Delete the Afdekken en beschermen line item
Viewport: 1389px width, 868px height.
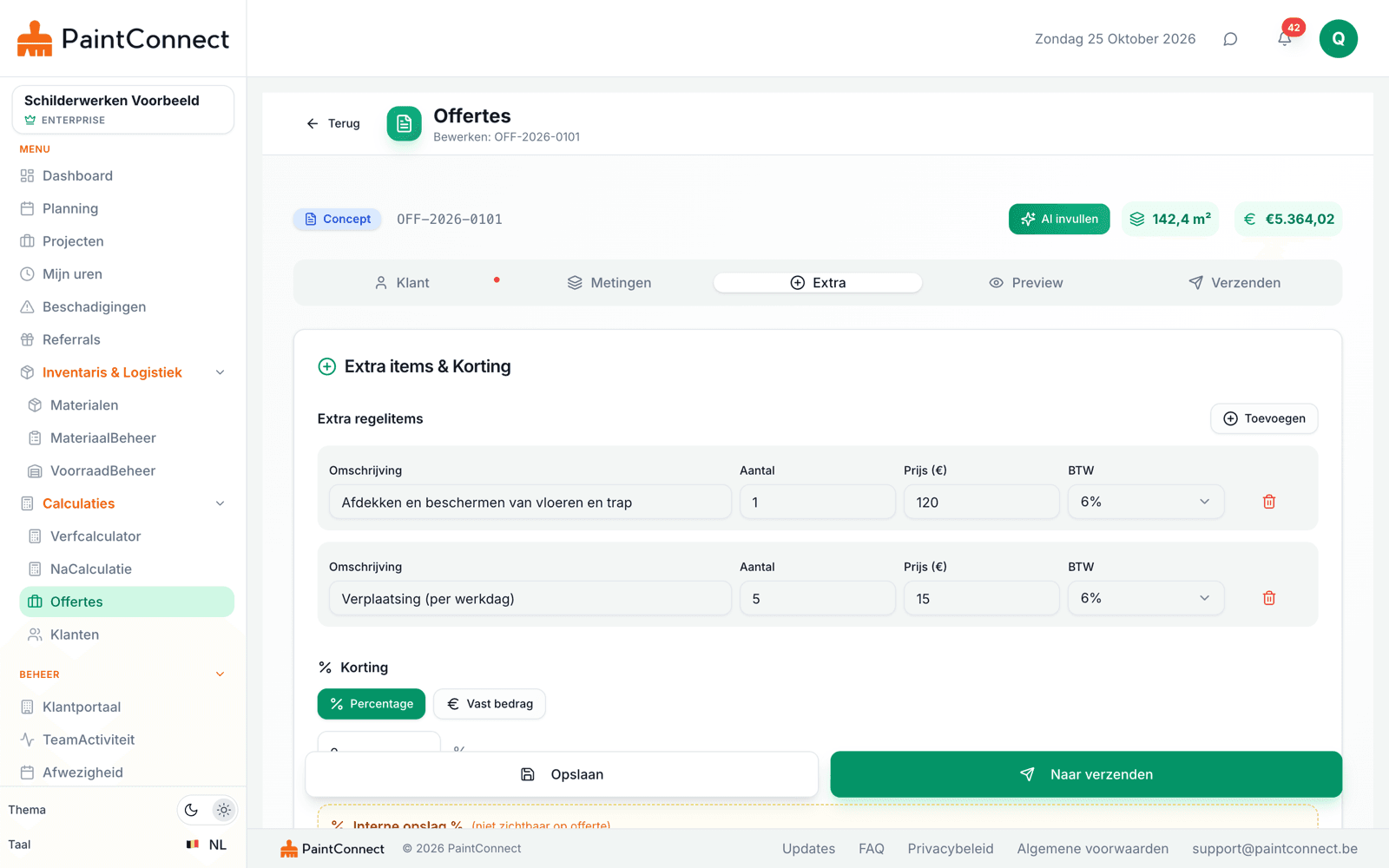coord(1269,502)
